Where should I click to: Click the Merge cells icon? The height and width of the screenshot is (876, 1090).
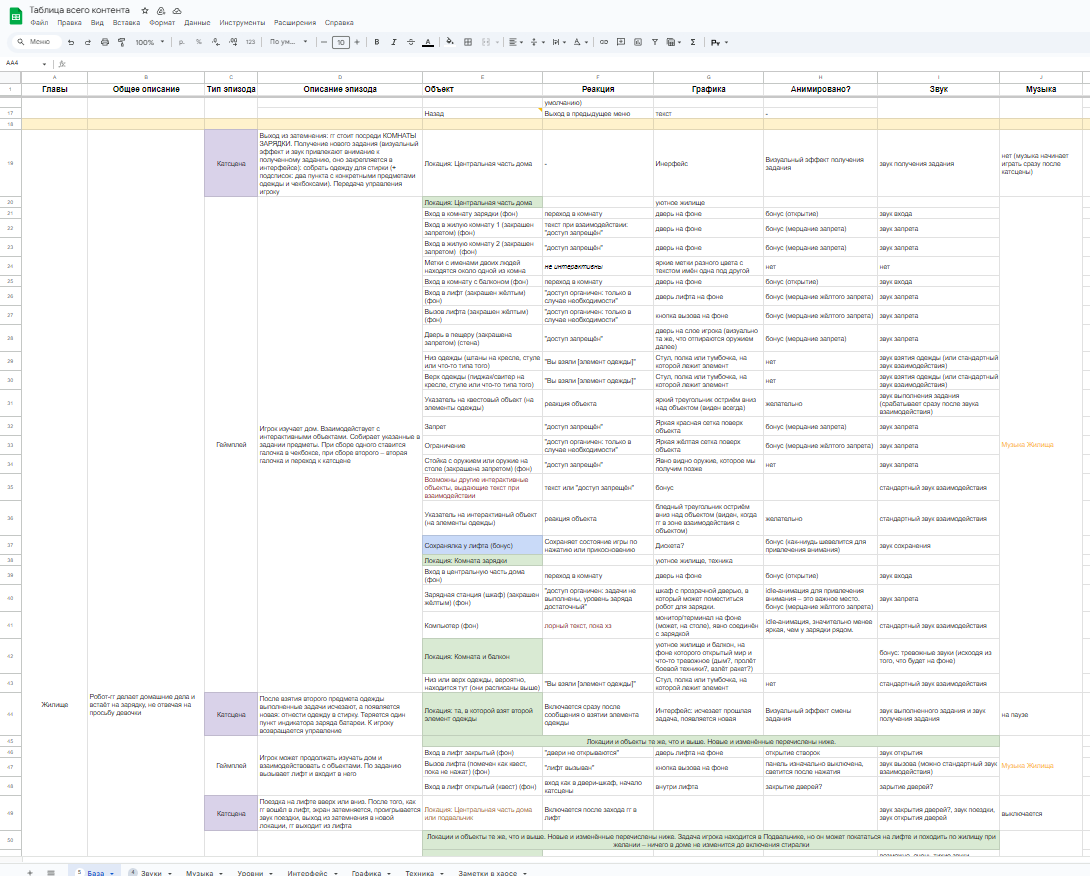[x=486, y=42]
